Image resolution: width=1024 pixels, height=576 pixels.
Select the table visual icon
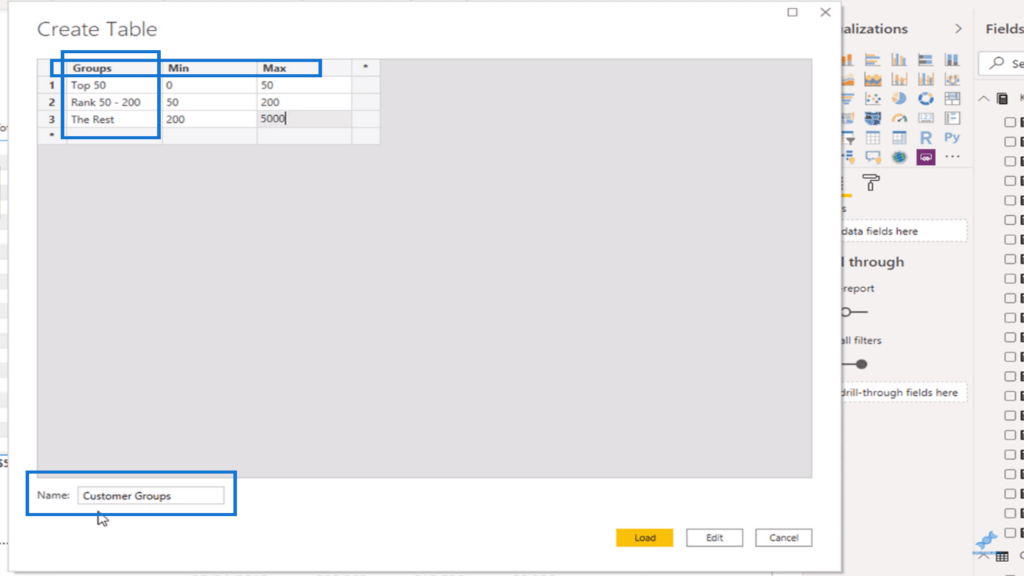(872, 138)
